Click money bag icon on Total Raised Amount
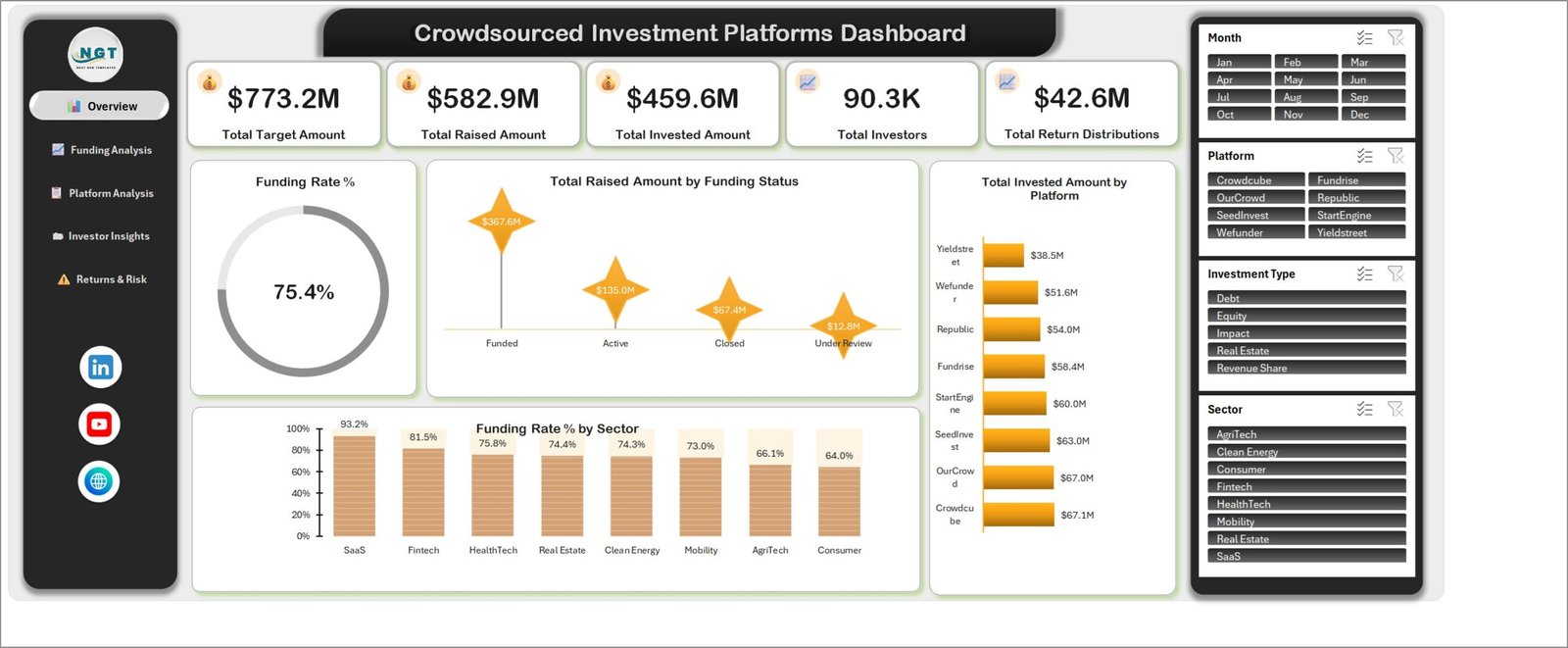 click(x=409, y=81)
